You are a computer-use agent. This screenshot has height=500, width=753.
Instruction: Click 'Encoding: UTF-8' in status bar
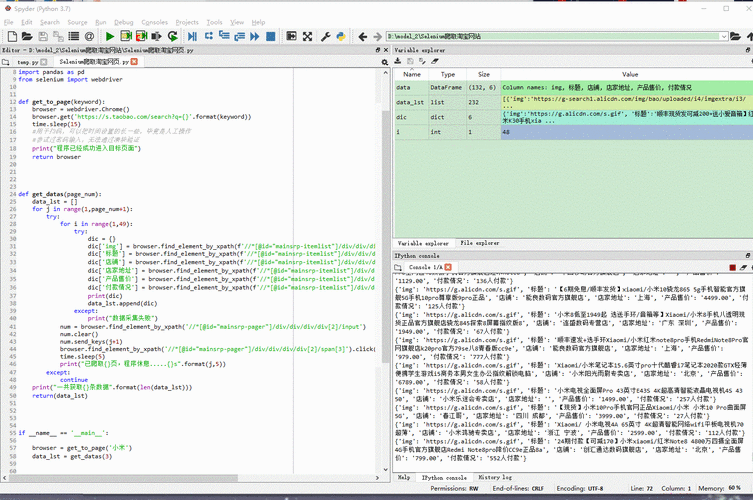579,488
